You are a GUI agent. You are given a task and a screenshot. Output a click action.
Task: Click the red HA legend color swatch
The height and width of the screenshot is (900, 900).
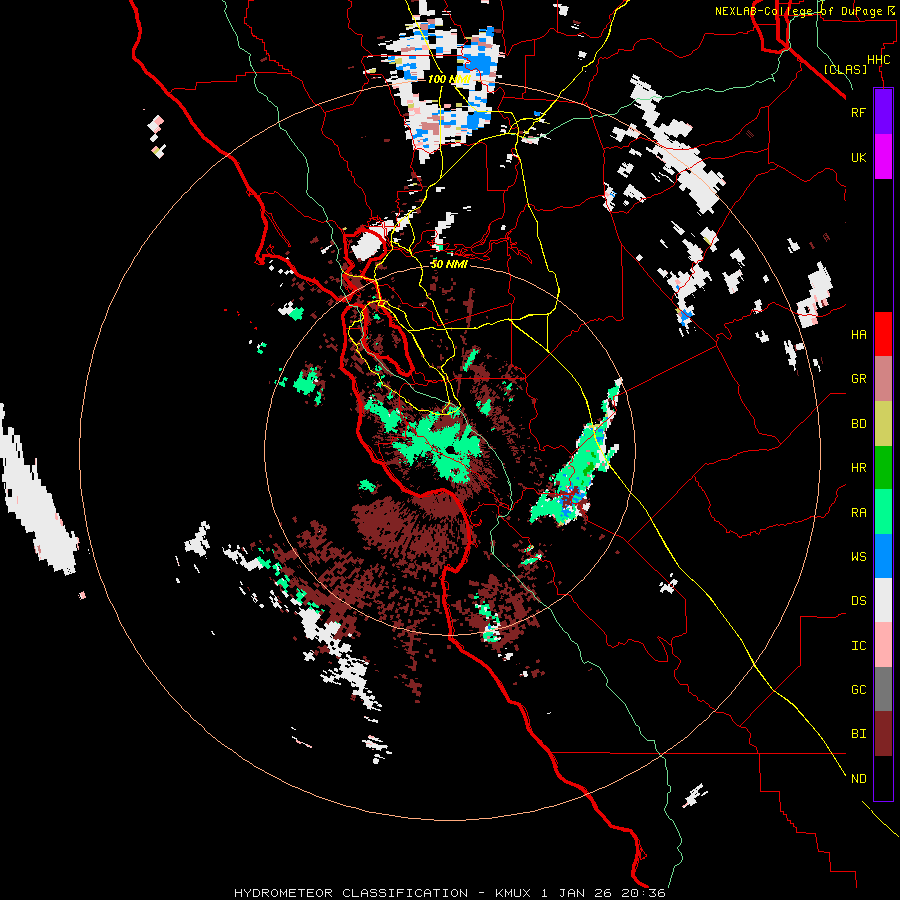point(883,334)
